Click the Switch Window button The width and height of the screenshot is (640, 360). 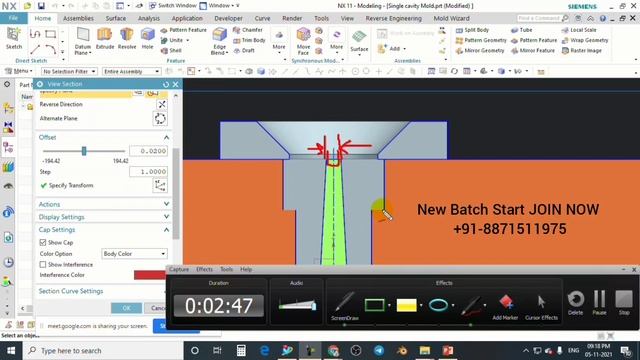[x=173, y=6]
